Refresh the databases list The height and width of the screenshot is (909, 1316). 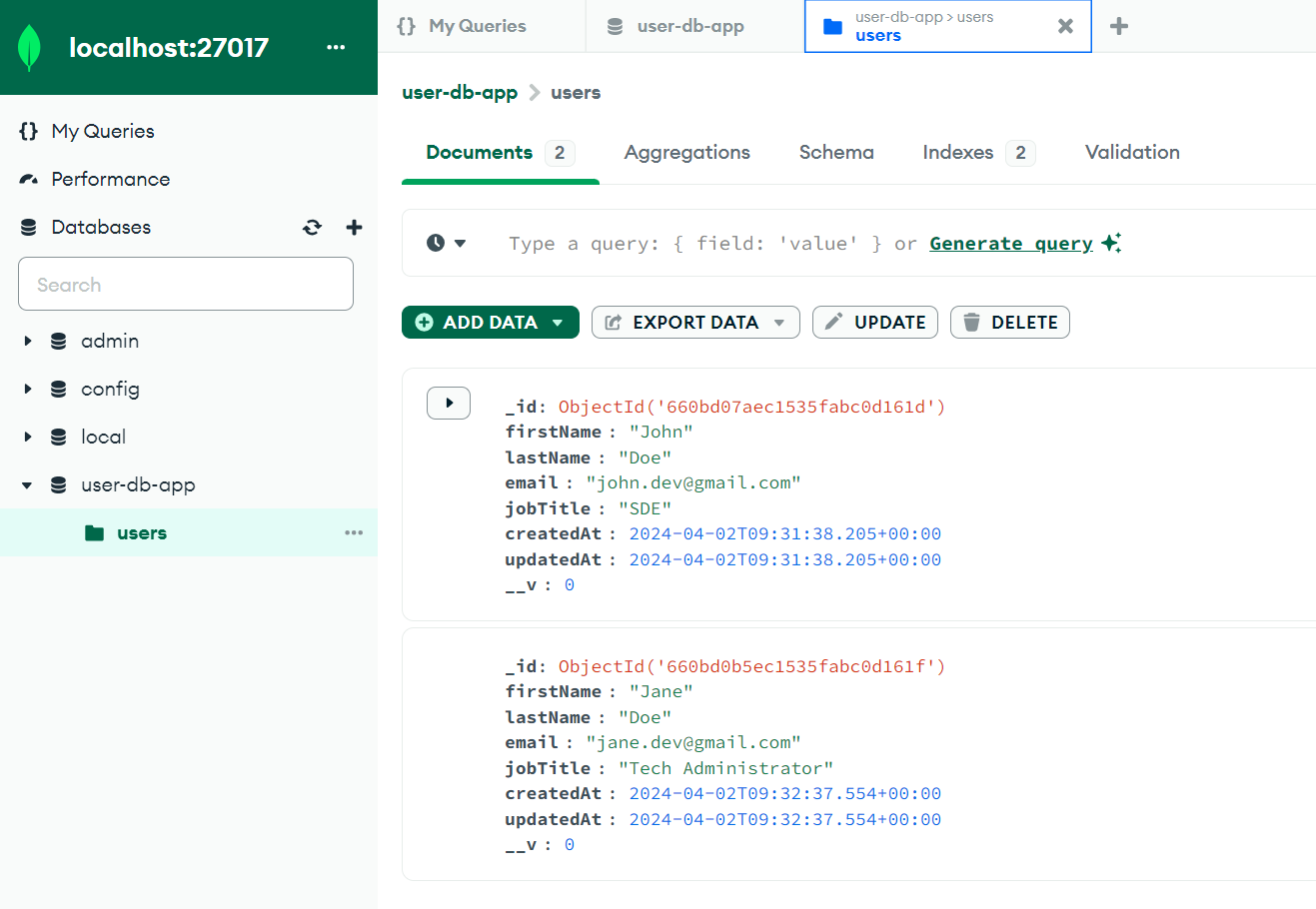tap(313, 228)
